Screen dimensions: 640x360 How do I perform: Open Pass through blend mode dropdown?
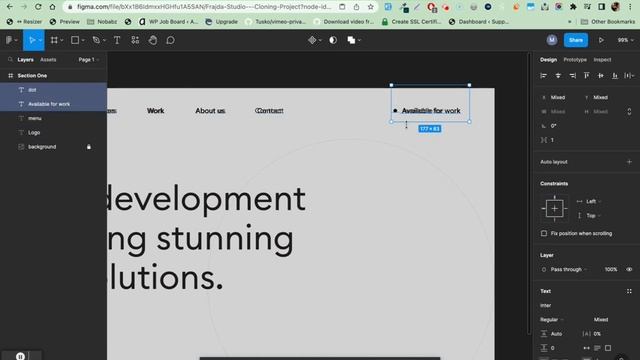point(569,269)
